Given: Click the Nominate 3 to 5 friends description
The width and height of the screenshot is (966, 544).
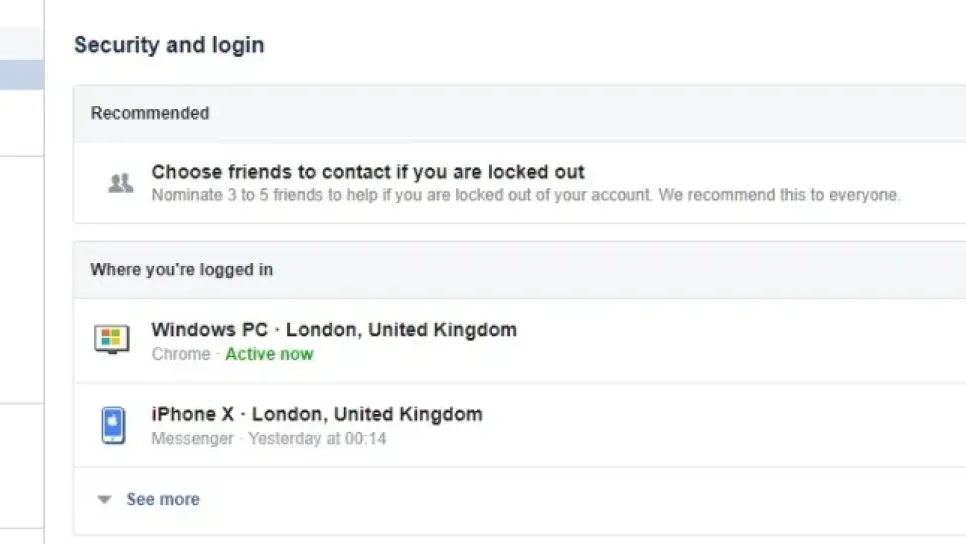Looking at the screenshot, I should click(x=525, y=195).
